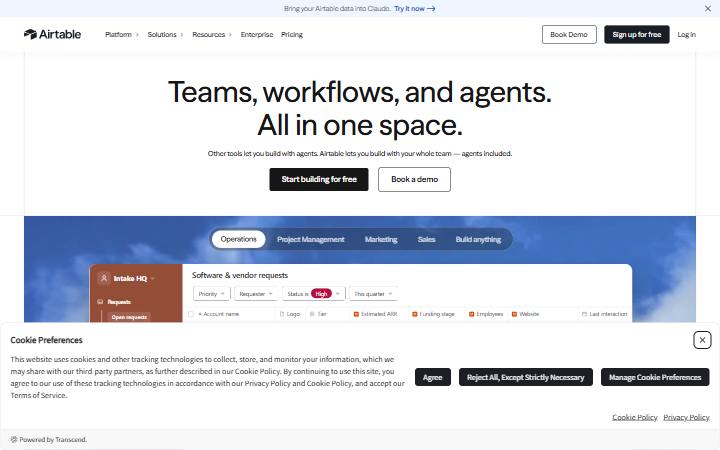Switch to the Project Management tab

310,239
